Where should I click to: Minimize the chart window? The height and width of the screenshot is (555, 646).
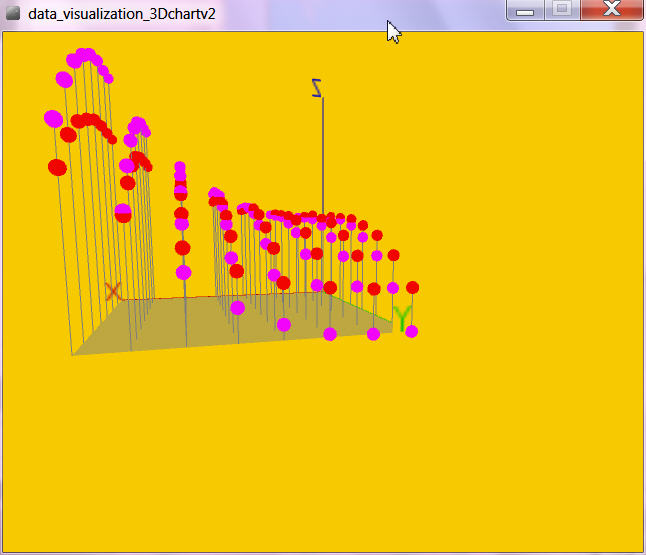(x=525, y=10)
